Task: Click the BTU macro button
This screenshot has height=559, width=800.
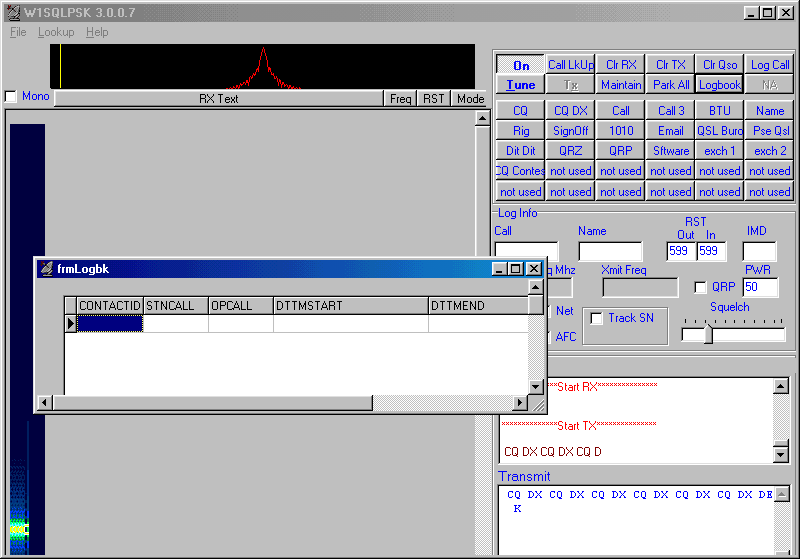Action: pyautogui.click(x=720, y=111)
